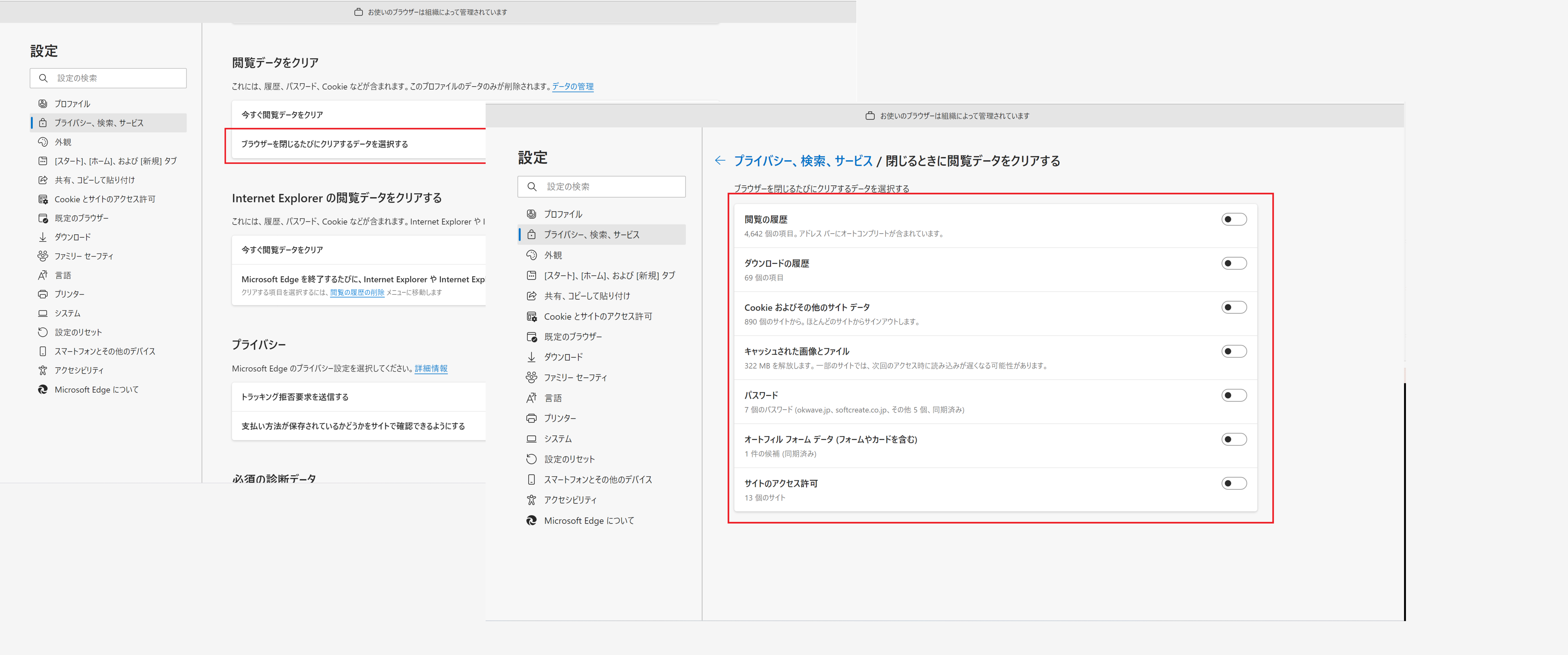The height and width of the screenshot is (655, 1568).
Task: Click the reset settings icon in the front window sidebar
Action: pyautogui.click(x=531, y=459)
